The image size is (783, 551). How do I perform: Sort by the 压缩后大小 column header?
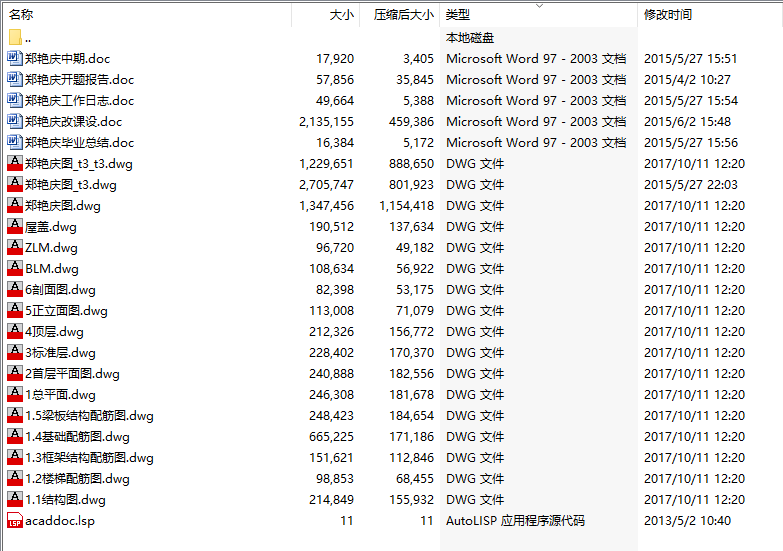click(x=399, y=14)
